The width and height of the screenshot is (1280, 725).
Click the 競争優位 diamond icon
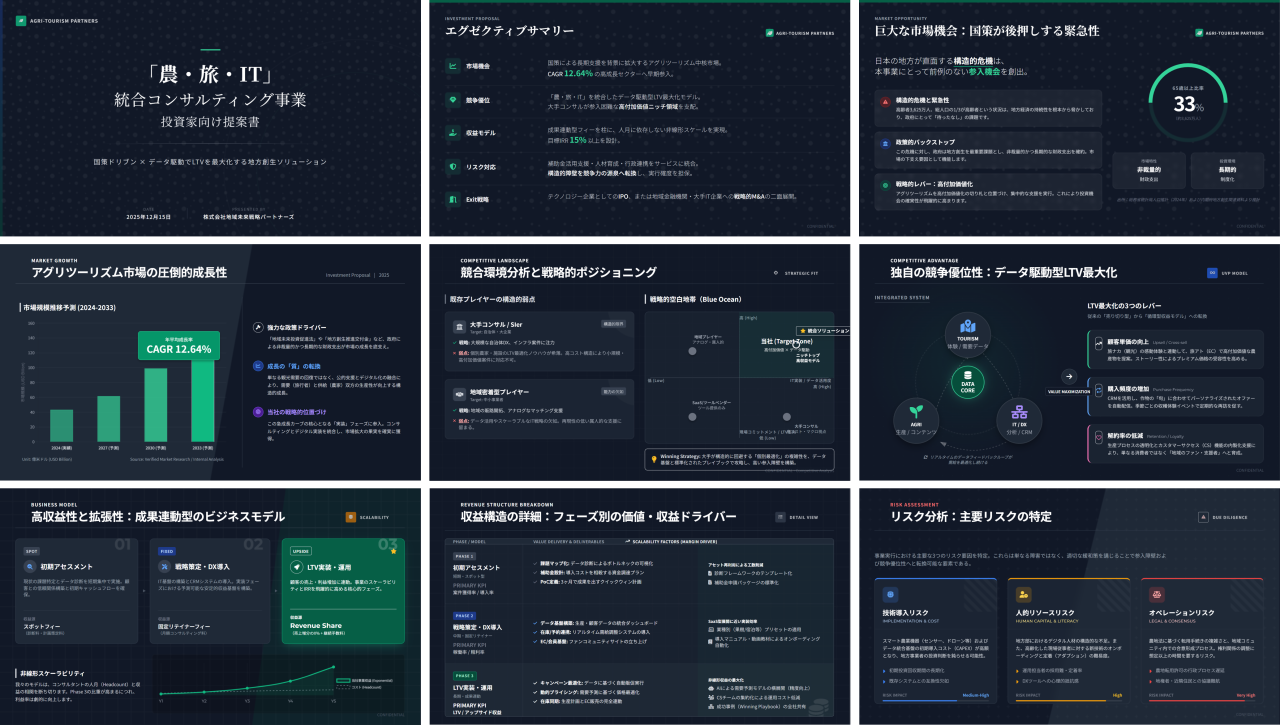click(x=453, y=100)
